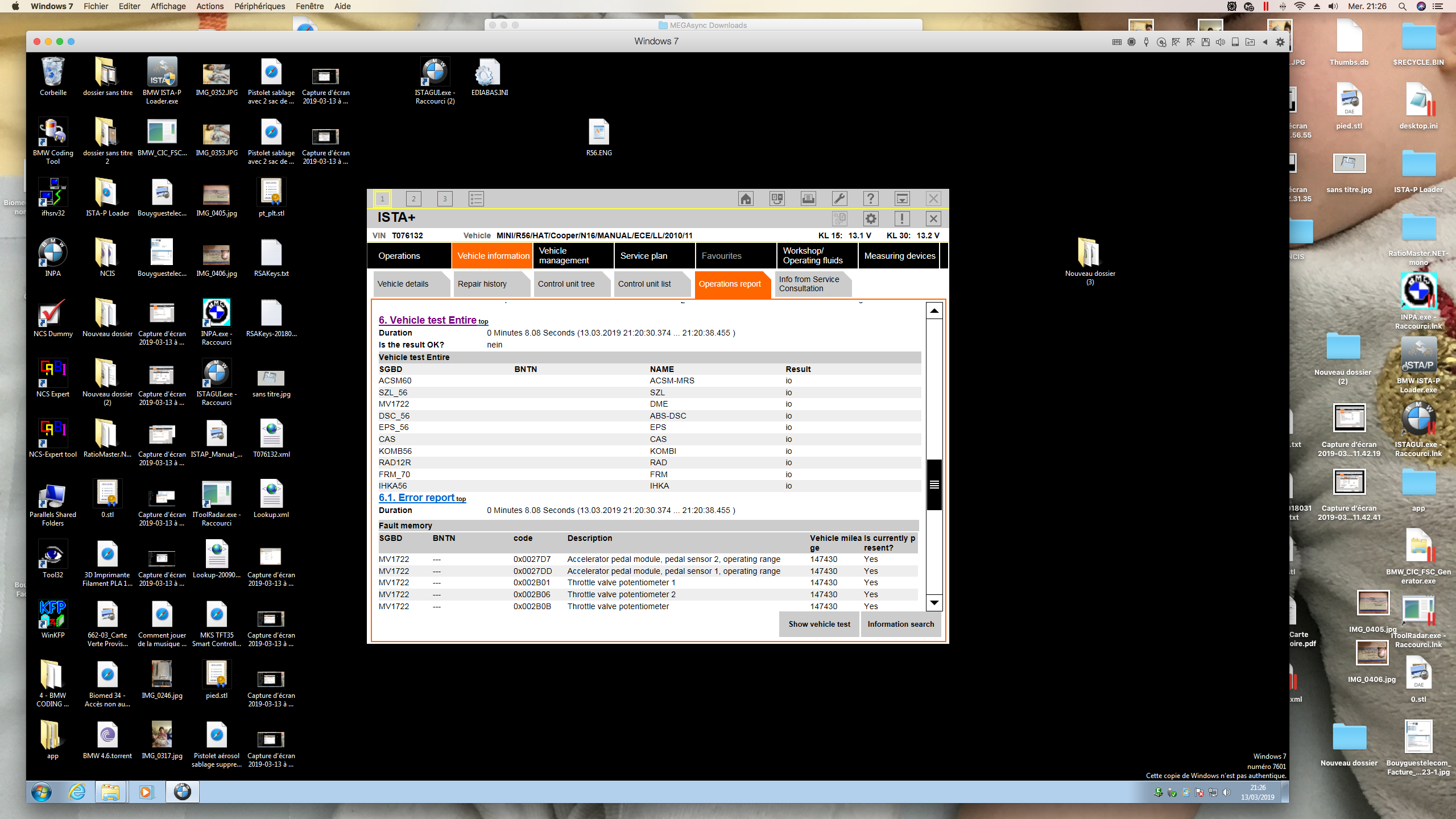Click the exclamation mark notification icon
The height and width of the screenshot is (819, 1456).
902,218
